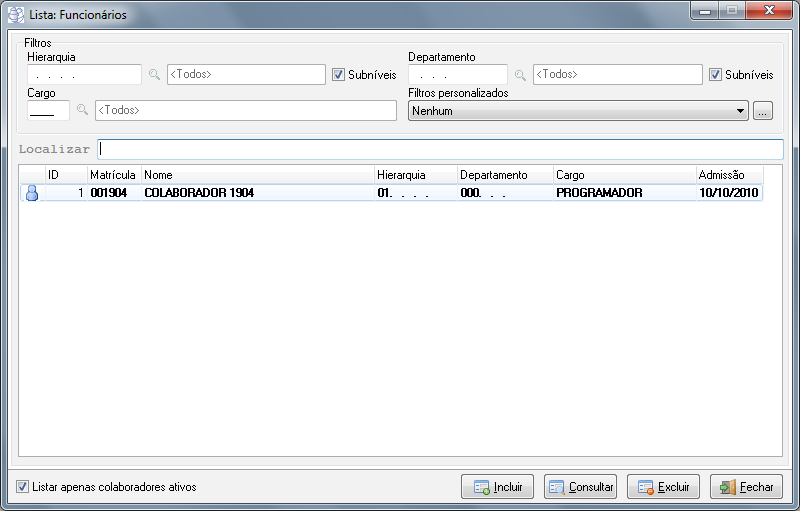Click the employee user icon in the row

pyautogui.click(x=31, y=193)
